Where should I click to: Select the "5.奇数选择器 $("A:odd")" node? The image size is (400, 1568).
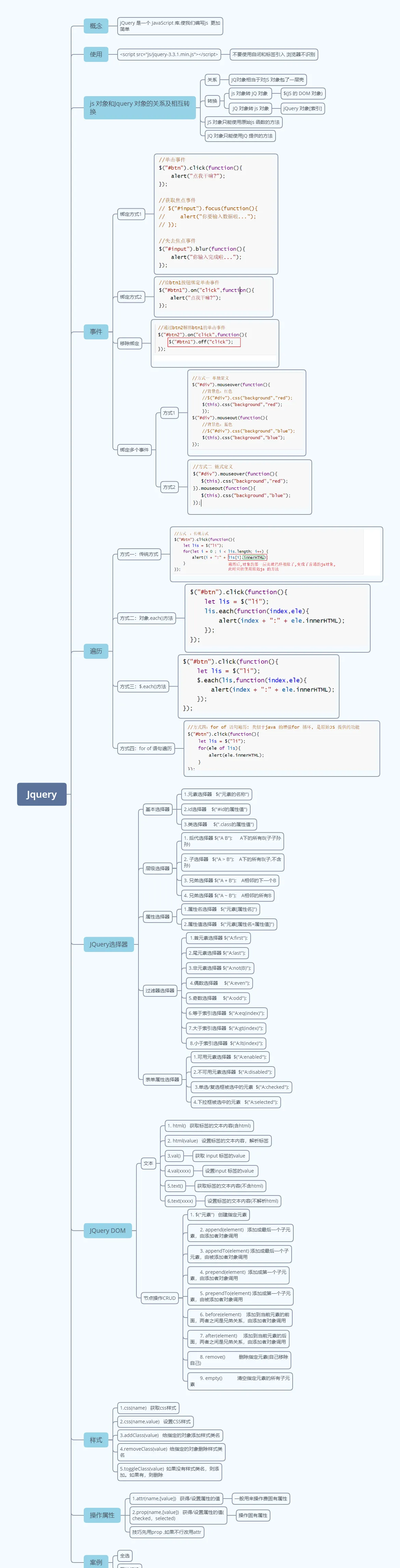(218, 998)
